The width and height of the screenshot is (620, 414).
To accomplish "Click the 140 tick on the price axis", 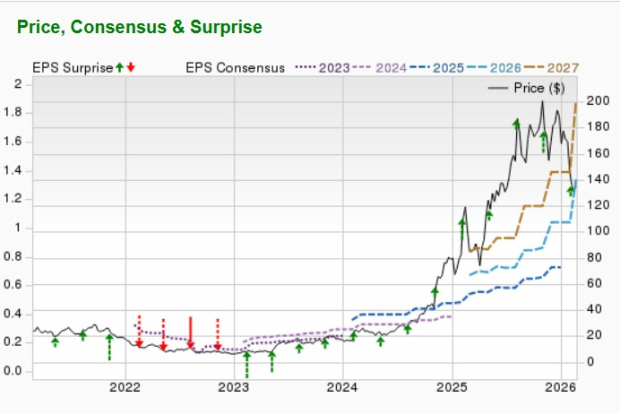I will tap(598, 179).
